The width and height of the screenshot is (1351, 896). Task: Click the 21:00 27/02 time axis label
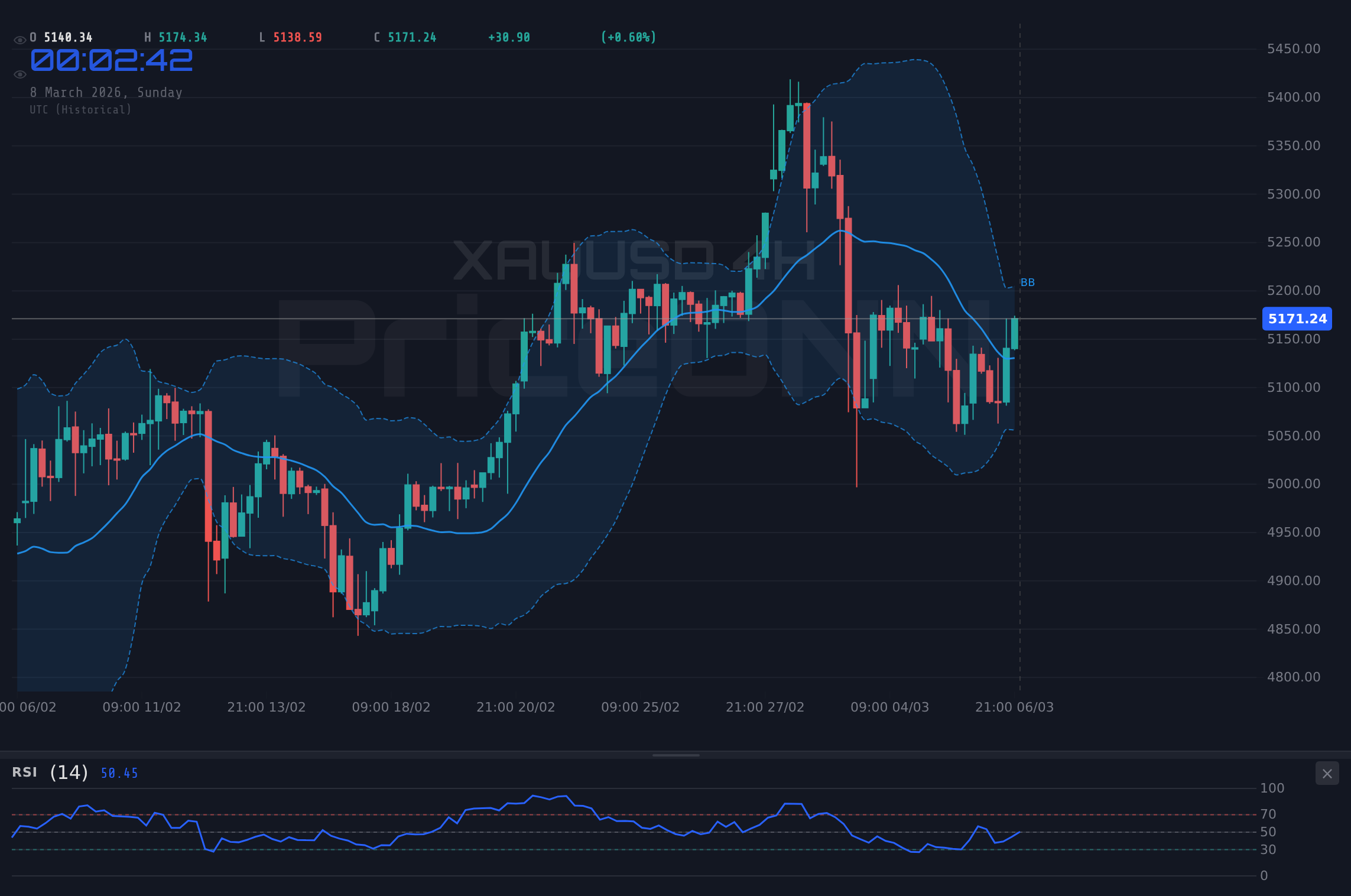[x=765, y=707]
